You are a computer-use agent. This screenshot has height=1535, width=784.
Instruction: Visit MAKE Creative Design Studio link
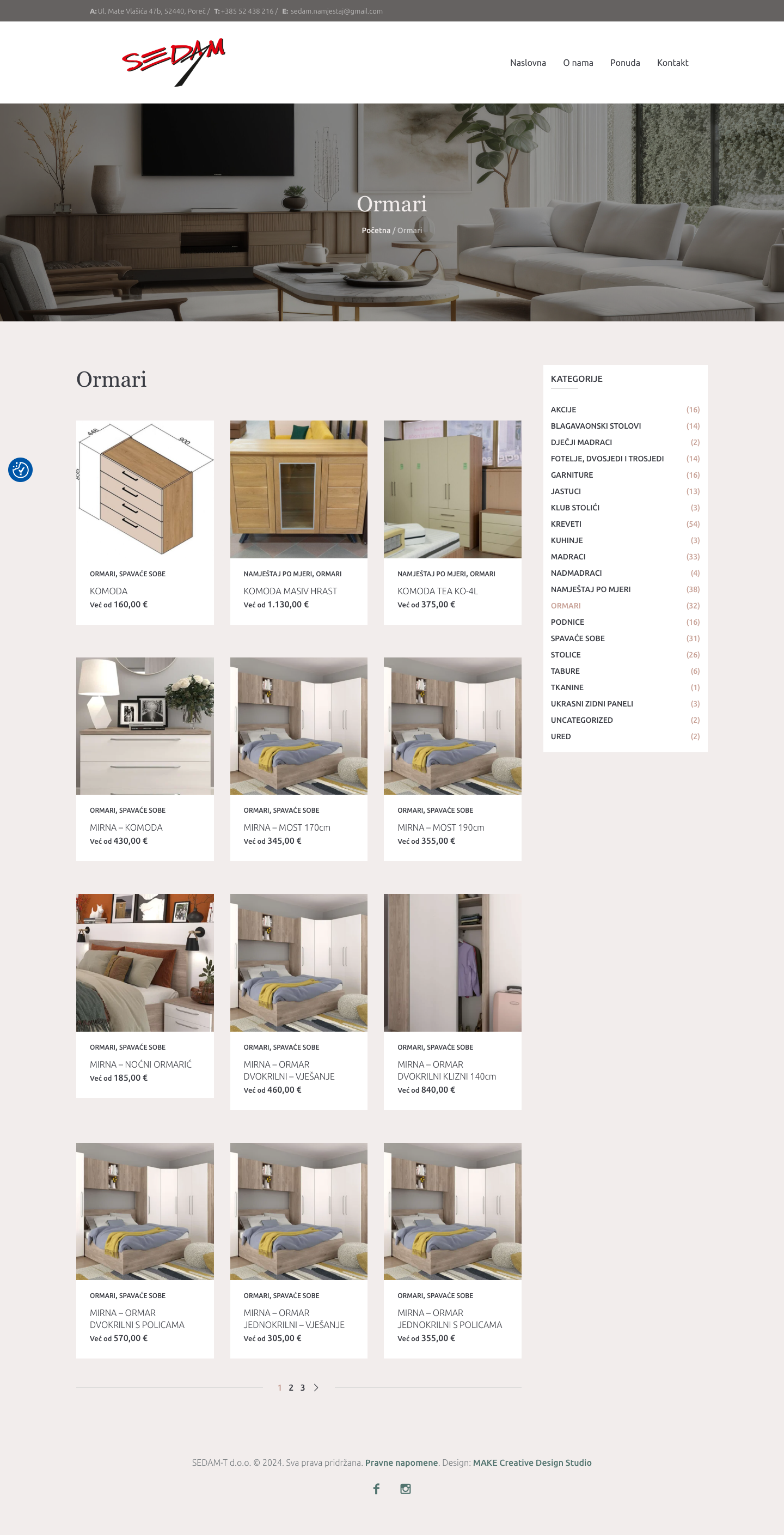click(532, 1463)
